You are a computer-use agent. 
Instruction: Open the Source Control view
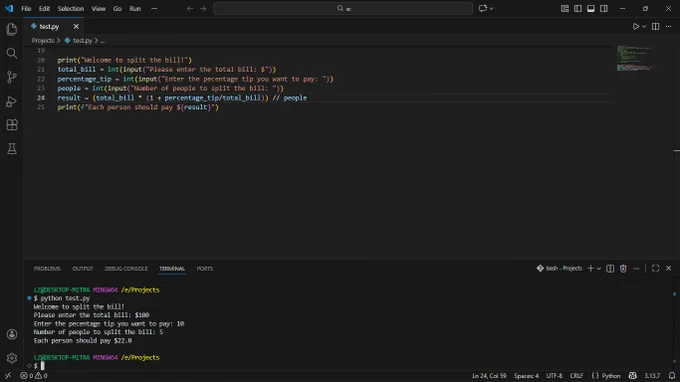pyautogui.click(x=12, y=77)
